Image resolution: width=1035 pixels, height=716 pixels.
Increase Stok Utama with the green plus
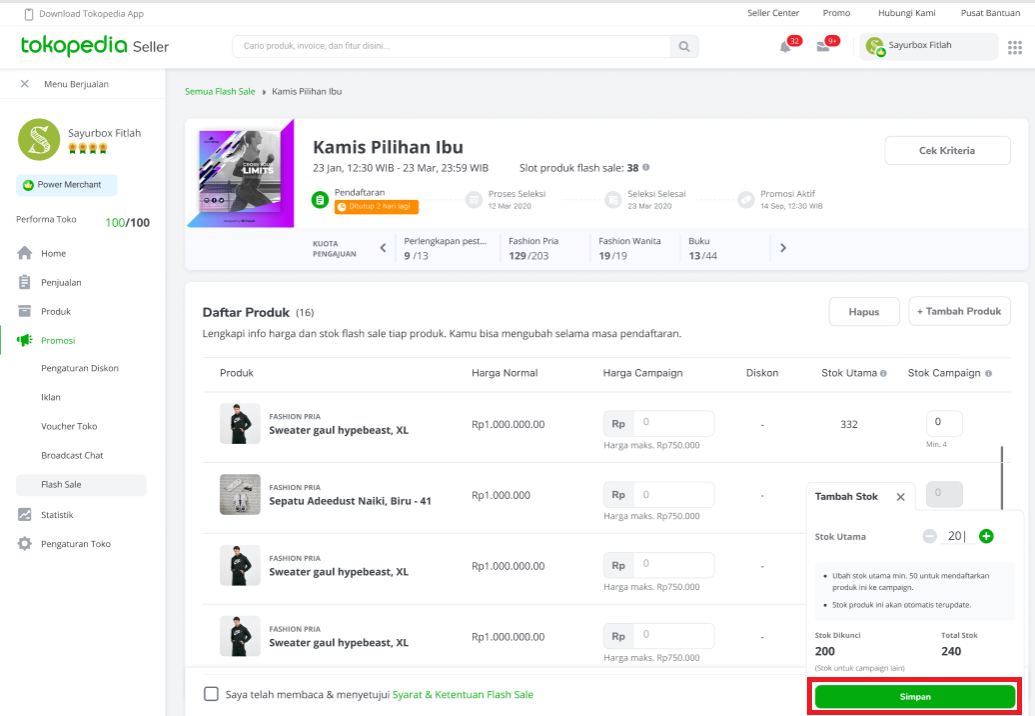pos(986,536)
